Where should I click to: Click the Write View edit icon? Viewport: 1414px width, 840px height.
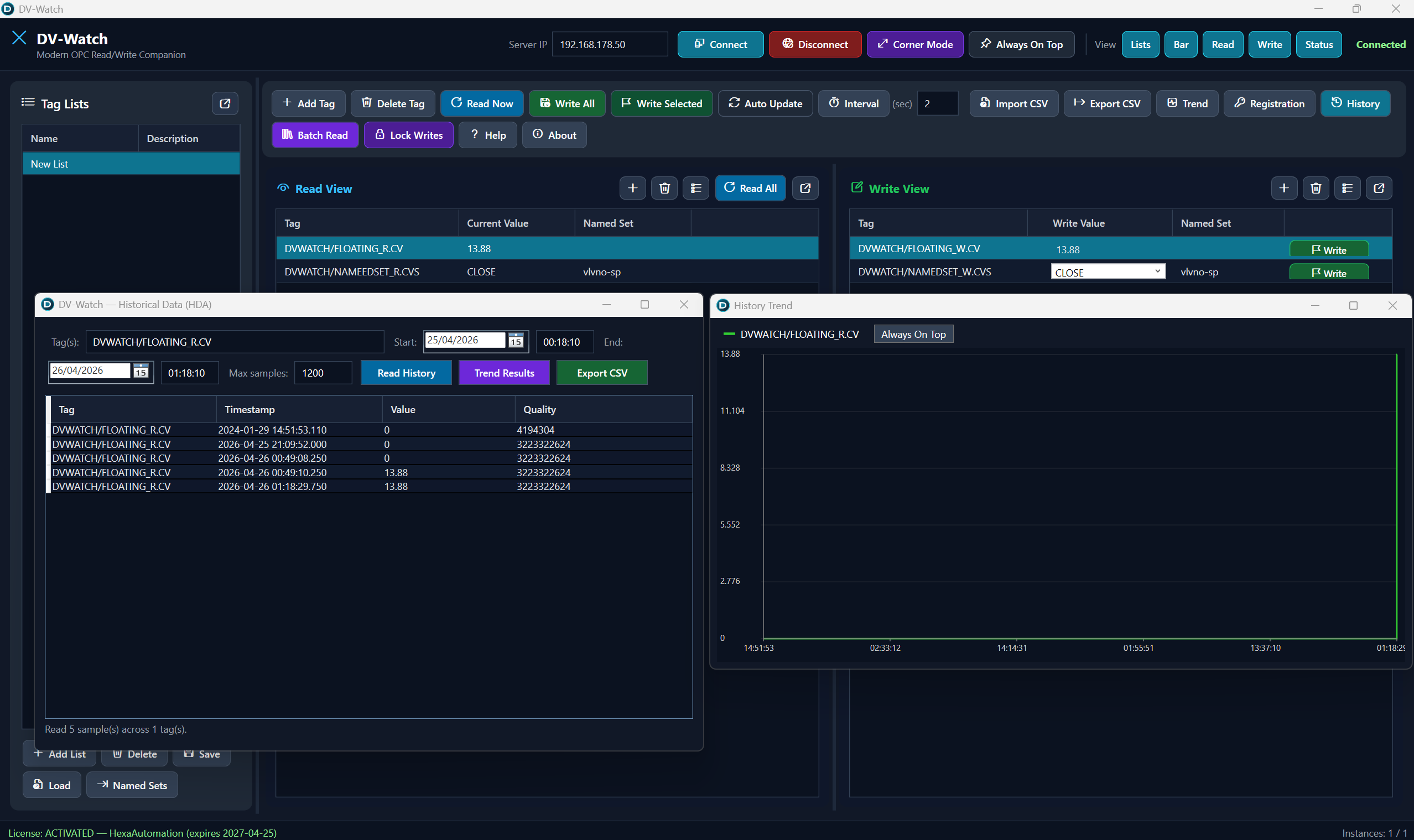857,187
